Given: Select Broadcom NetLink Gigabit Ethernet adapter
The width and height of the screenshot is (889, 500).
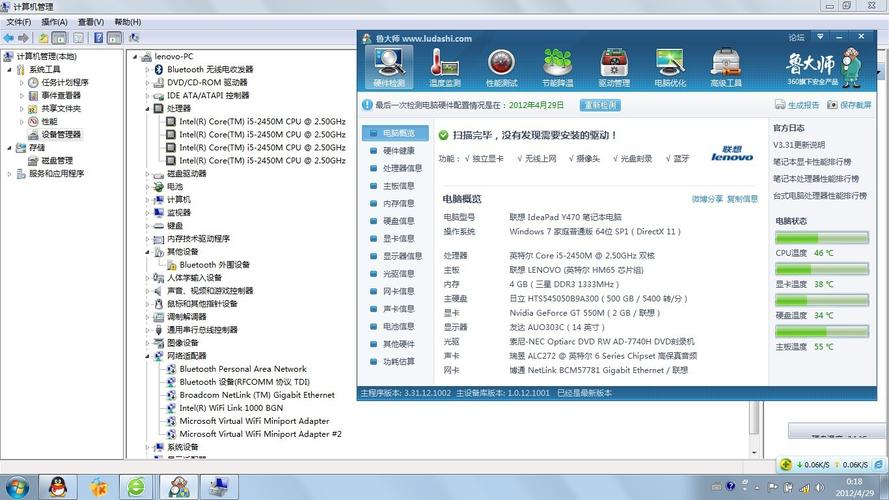Looking at the screenshot, I should (257, 395).
